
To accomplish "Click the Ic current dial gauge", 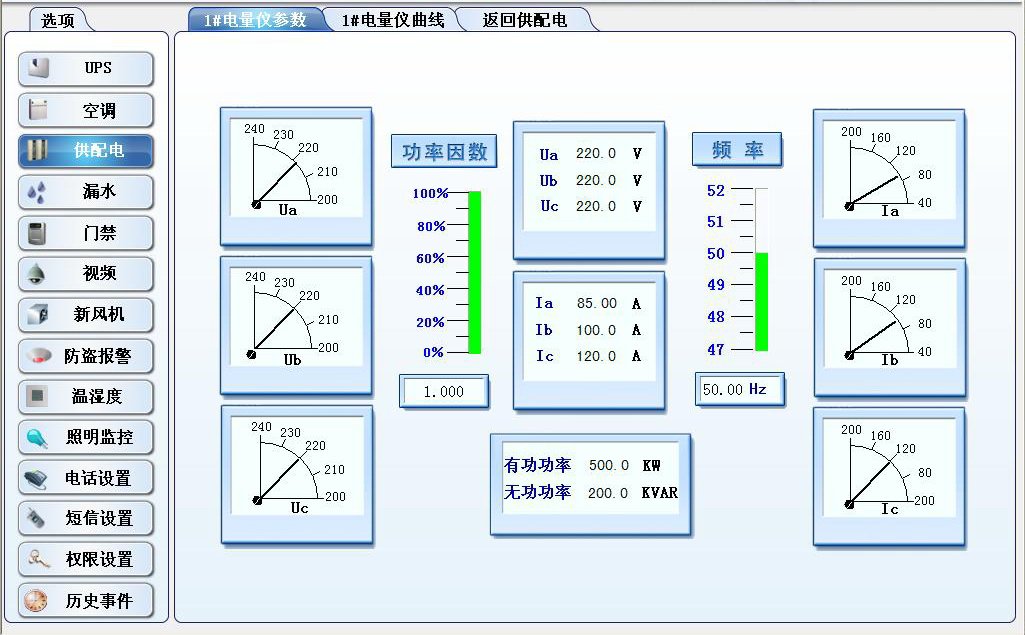I will 889,477.
